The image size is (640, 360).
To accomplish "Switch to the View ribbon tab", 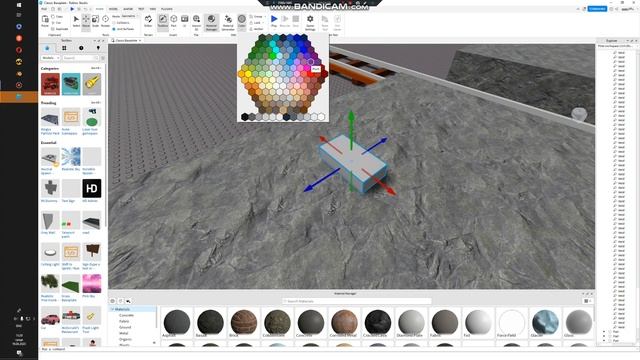I will [x=153, y=9].
